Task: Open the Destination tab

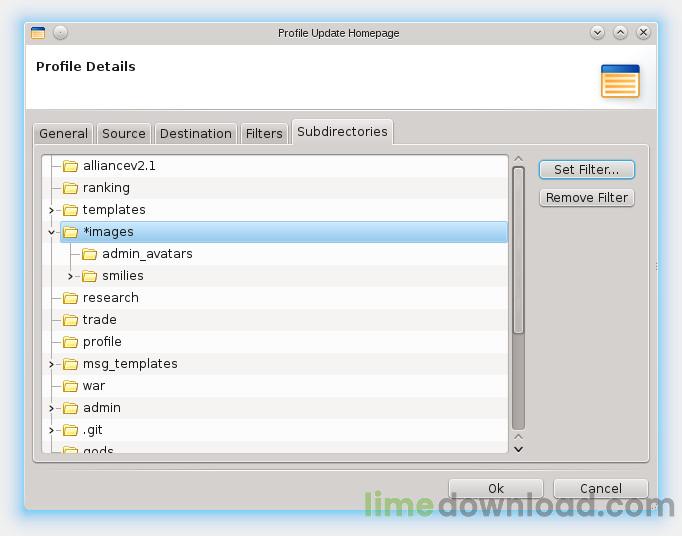Action: click(196, 134)
